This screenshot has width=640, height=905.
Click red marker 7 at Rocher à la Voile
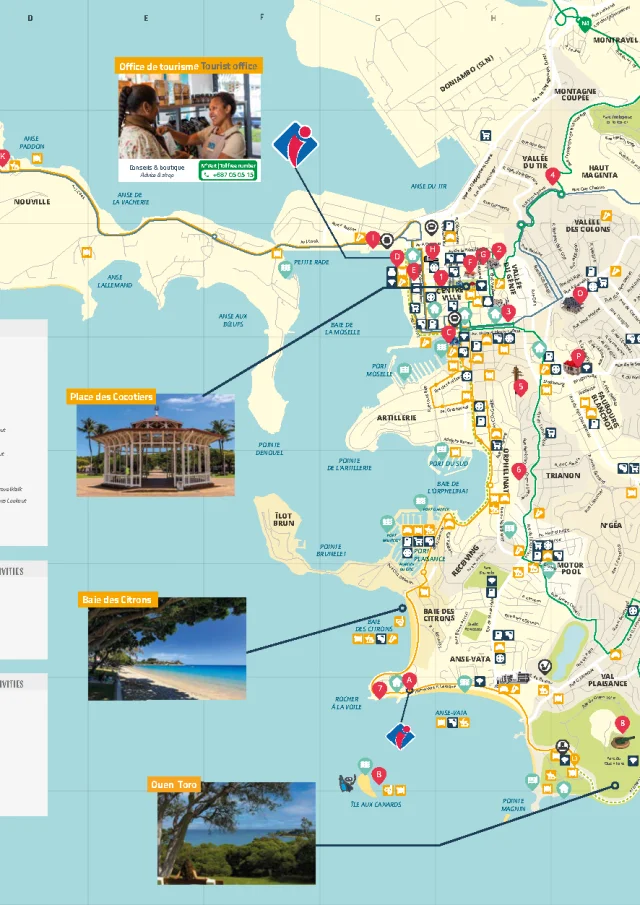pyautogui.click(x=379, y=688)
